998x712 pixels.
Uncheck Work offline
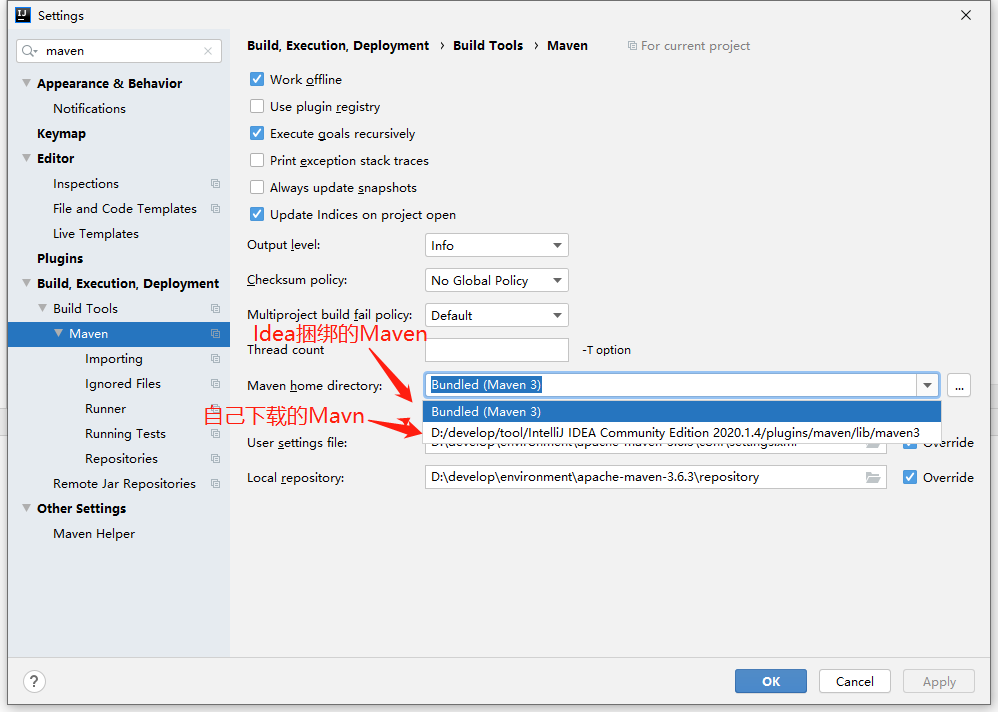tap(257, 80)
